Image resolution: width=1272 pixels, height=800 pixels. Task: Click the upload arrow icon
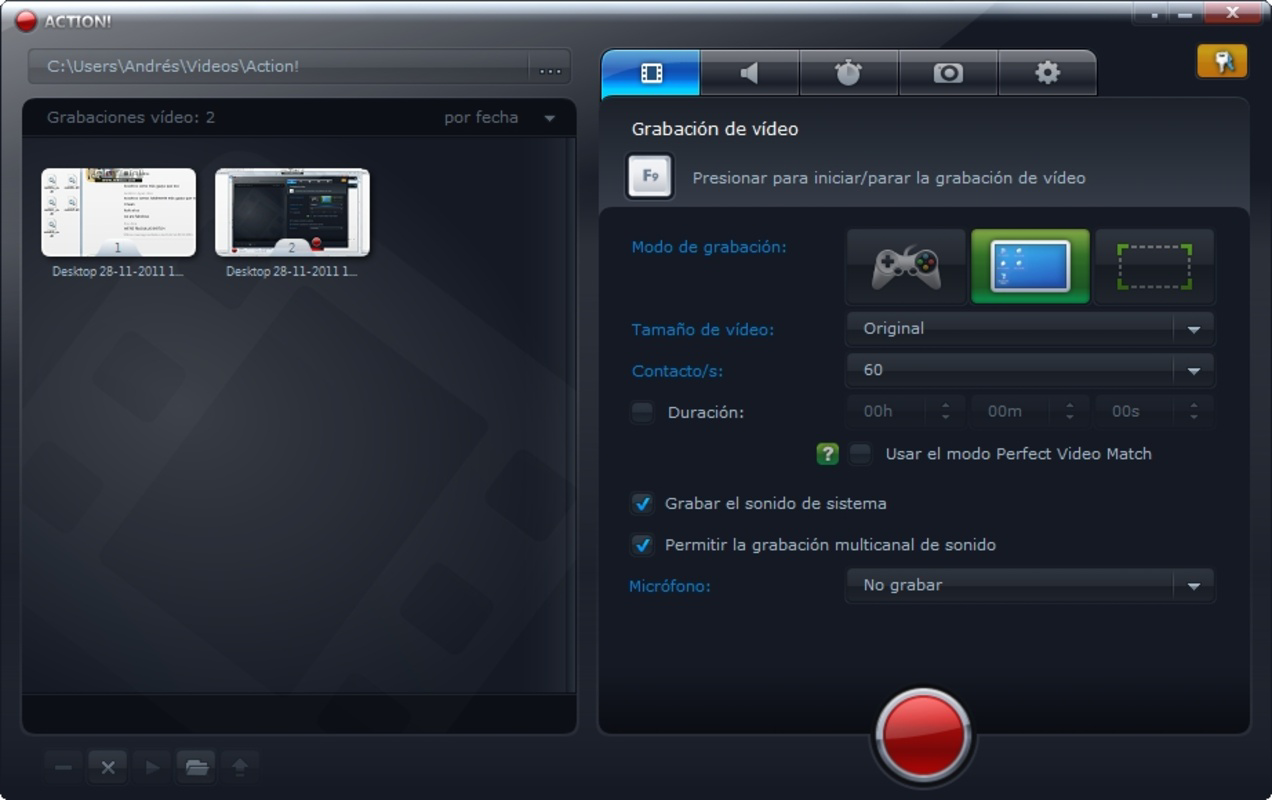click(x=240, y=767)
